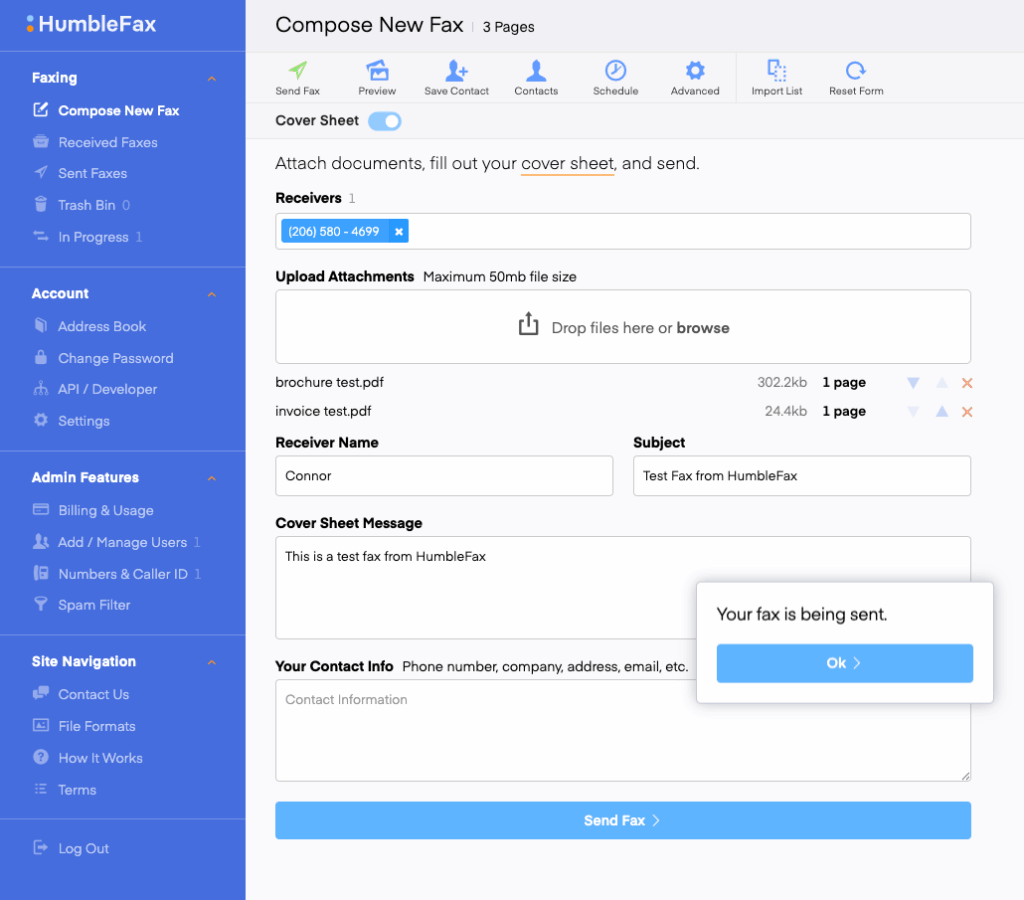This screenshot has height=900, width=1024.
Task: Click the Reset Form icon
Action: coord(855,72)
